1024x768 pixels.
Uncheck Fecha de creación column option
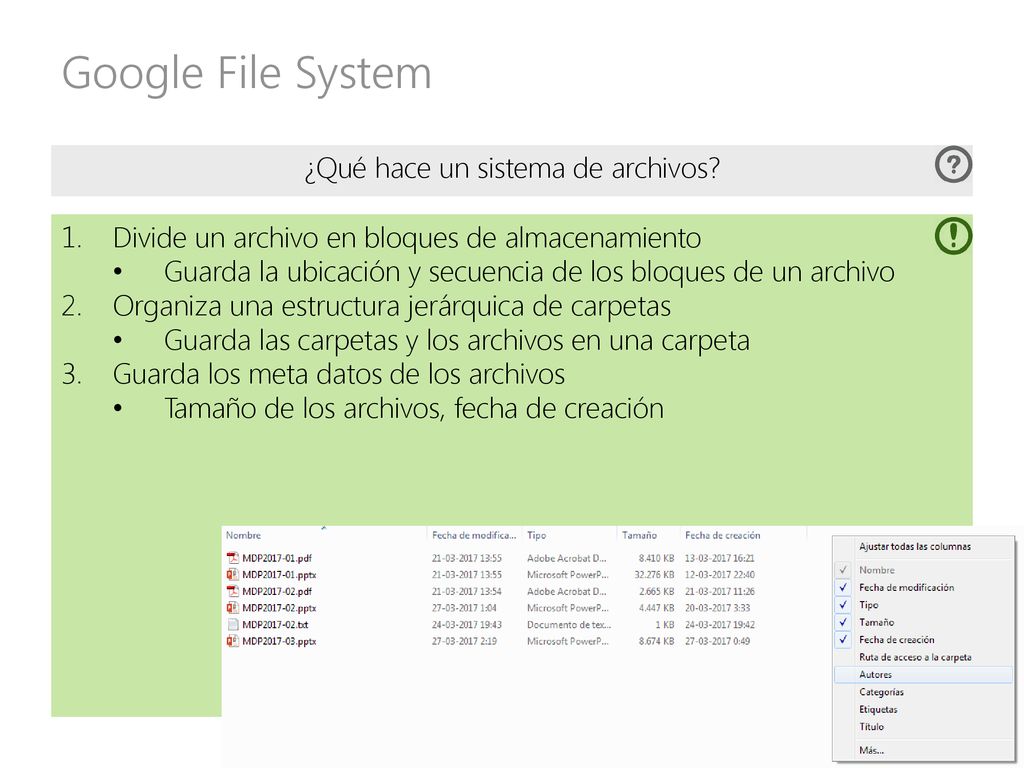(843, 639)
